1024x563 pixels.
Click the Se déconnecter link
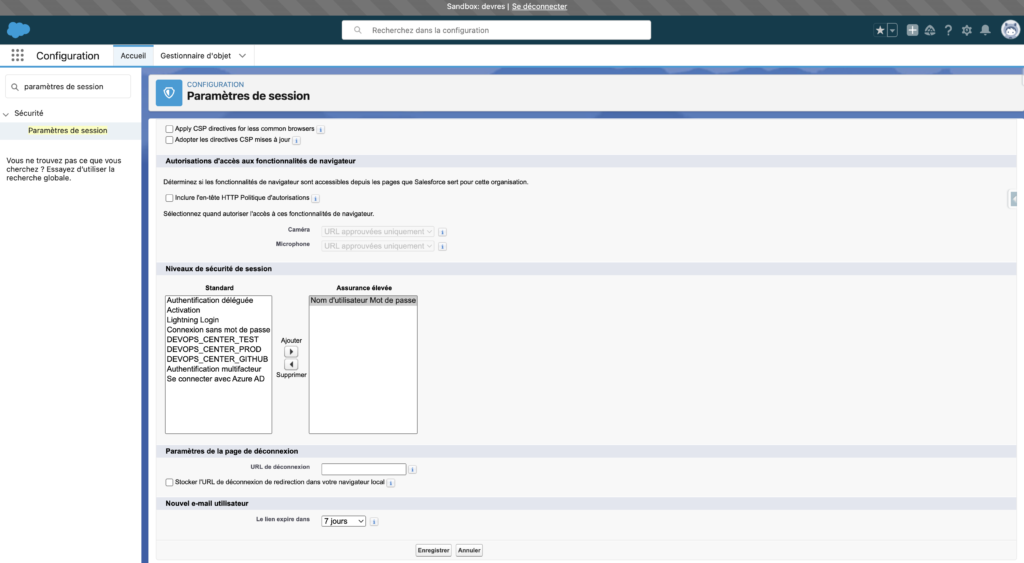pos(539,7)
